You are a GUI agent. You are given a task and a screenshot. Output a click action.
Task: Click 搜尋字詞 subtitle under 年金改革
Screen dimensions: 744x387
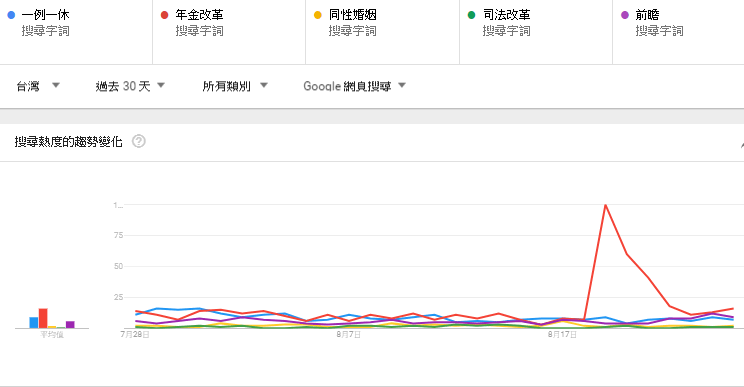coord(199,31)
